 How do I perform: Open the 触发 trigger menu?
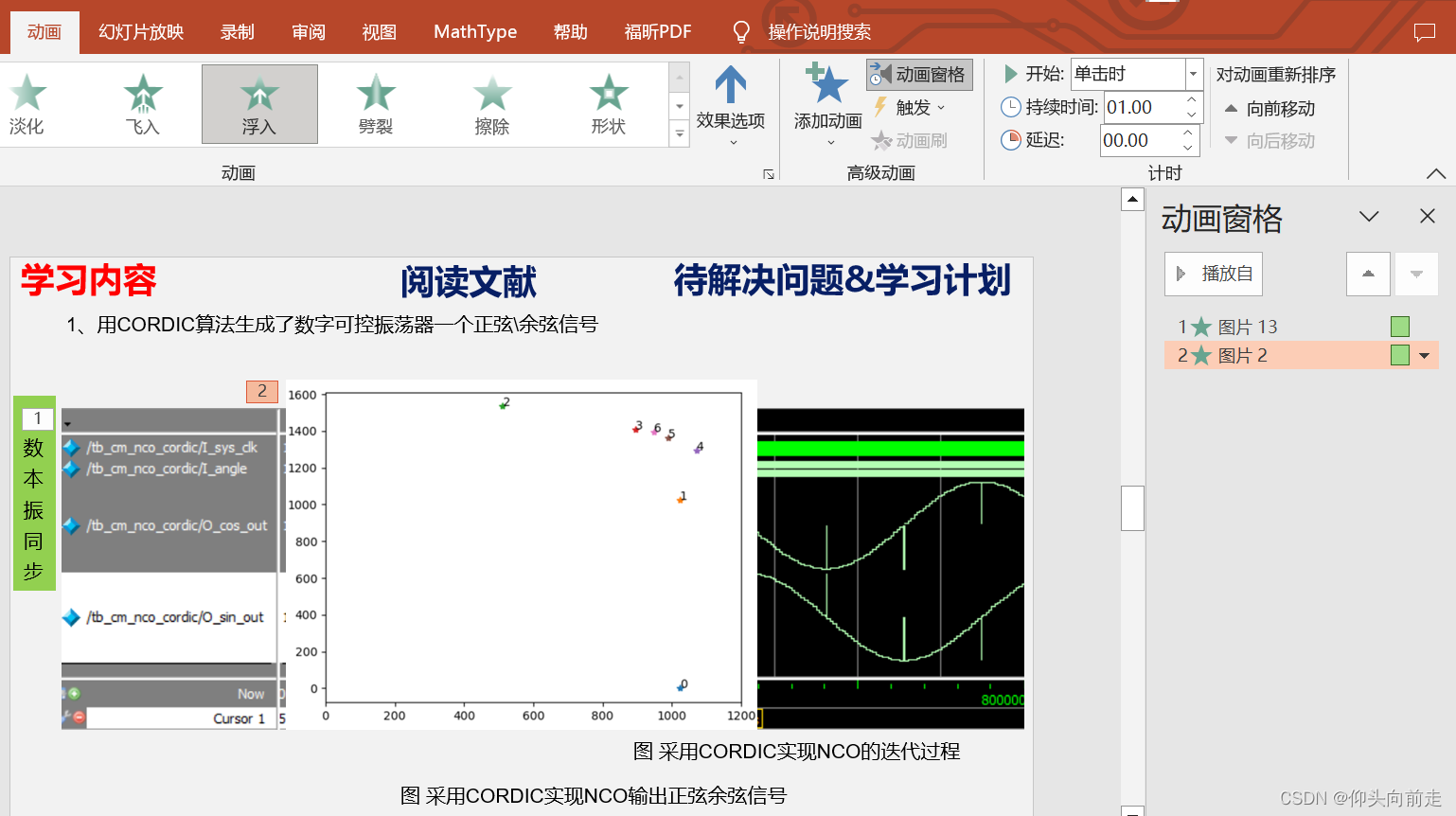909,108
